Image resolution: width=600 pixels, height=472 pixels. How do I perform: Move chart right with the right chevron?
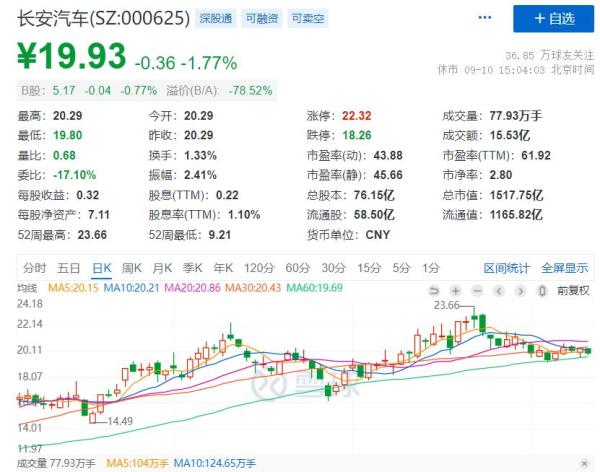[520, 291]
